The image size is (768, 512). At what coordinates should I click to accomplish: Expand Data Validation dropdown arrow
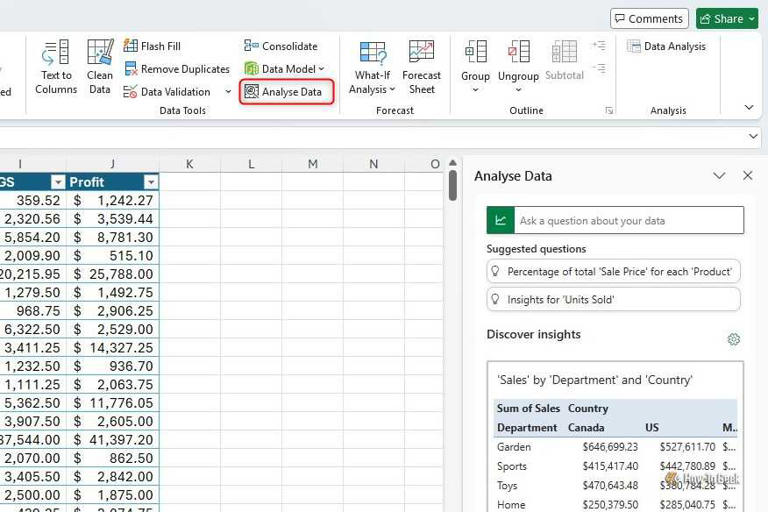pyautogui.click(x=228, y=92)
